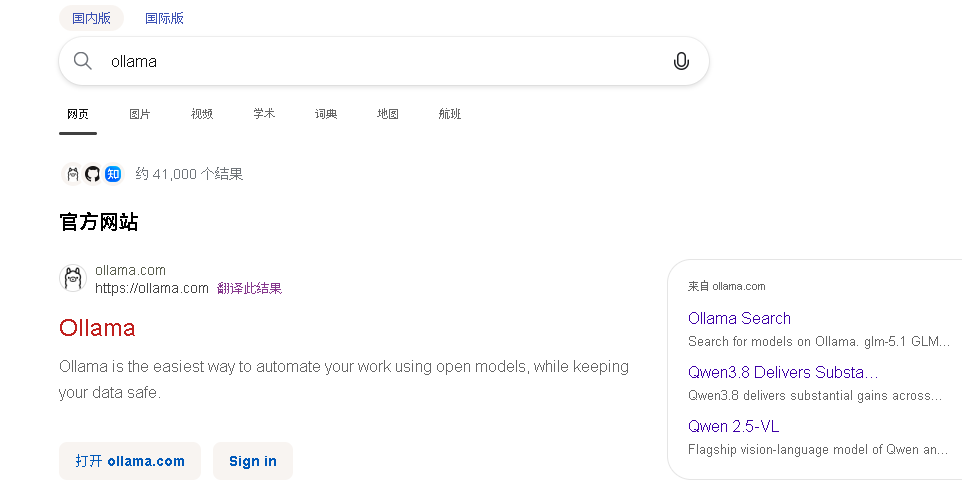This screenshot has height=490, width=962.
Task: Click the 来自 ollama.com label
Action: pos(726,286)
